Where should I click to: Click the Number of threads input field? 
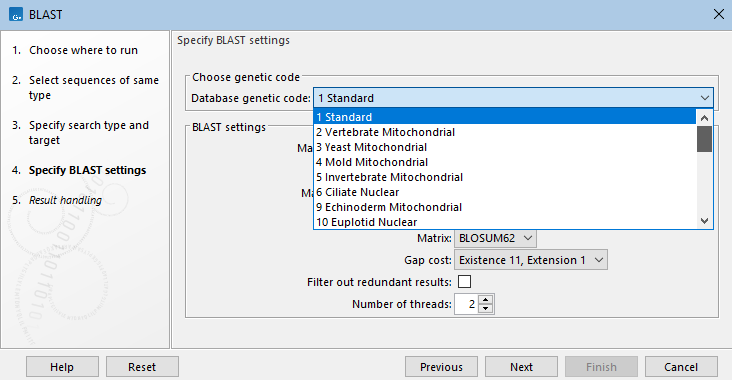pyautogui.click(x=467, y=304)
